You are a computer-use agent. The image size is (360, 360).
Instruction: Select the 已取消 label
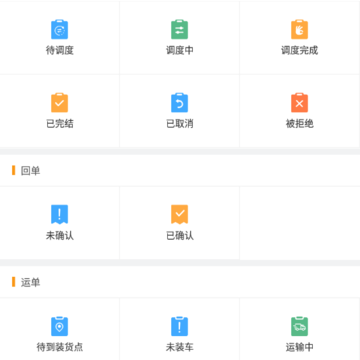click(180, 124)
